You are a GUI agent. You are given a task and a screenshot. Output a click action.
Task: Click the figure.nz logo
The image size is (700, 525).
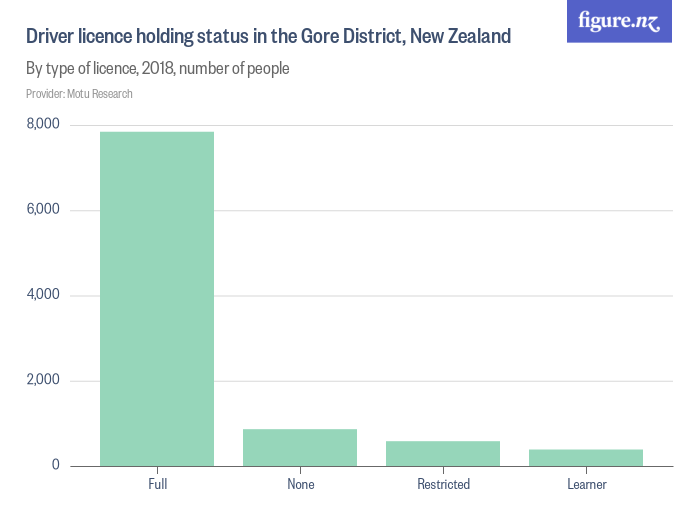point(619,21)
